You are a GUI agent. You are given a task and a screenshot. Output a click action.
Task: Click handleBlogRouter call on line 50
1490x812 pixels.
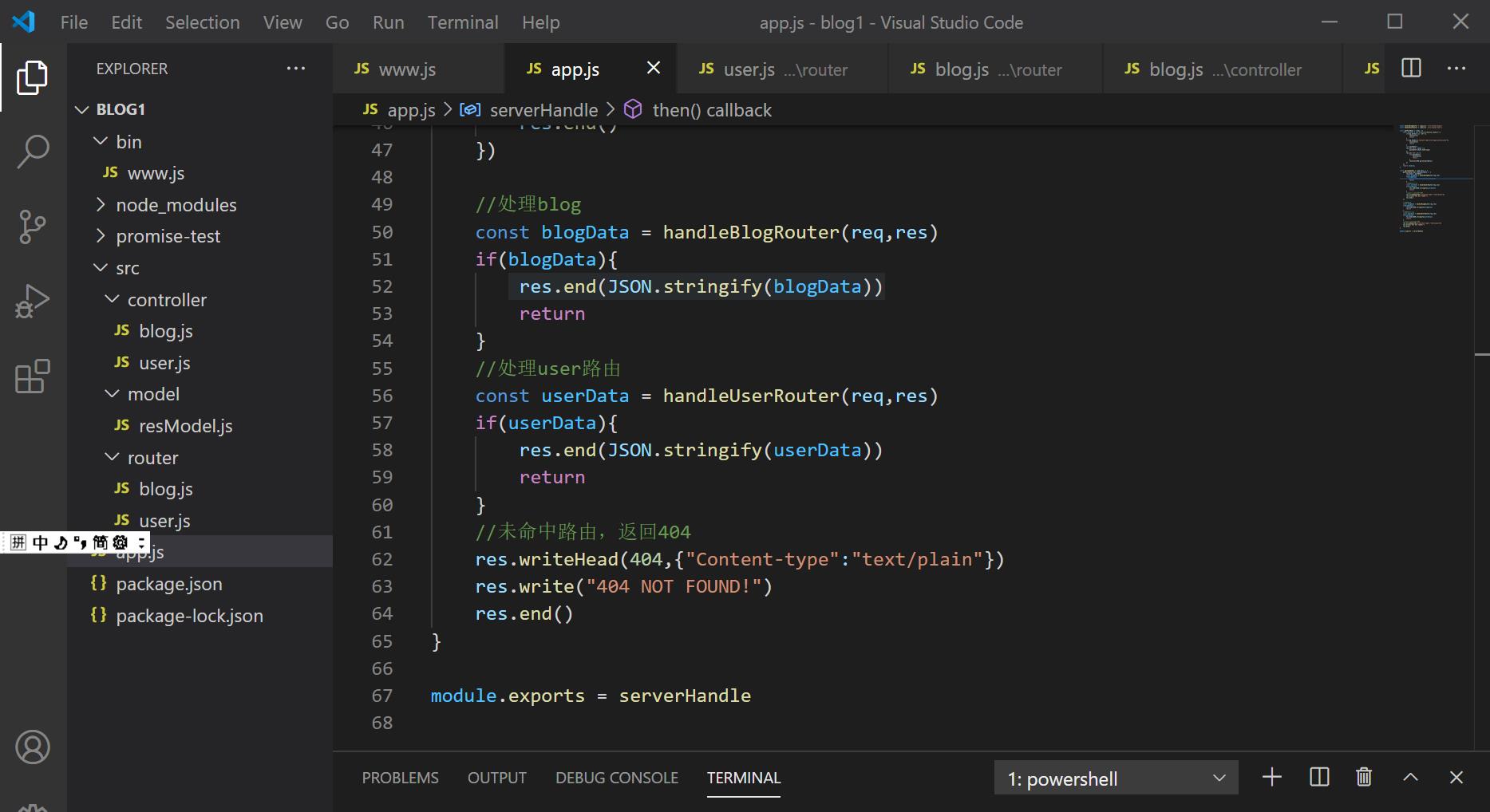pos(751,232)
